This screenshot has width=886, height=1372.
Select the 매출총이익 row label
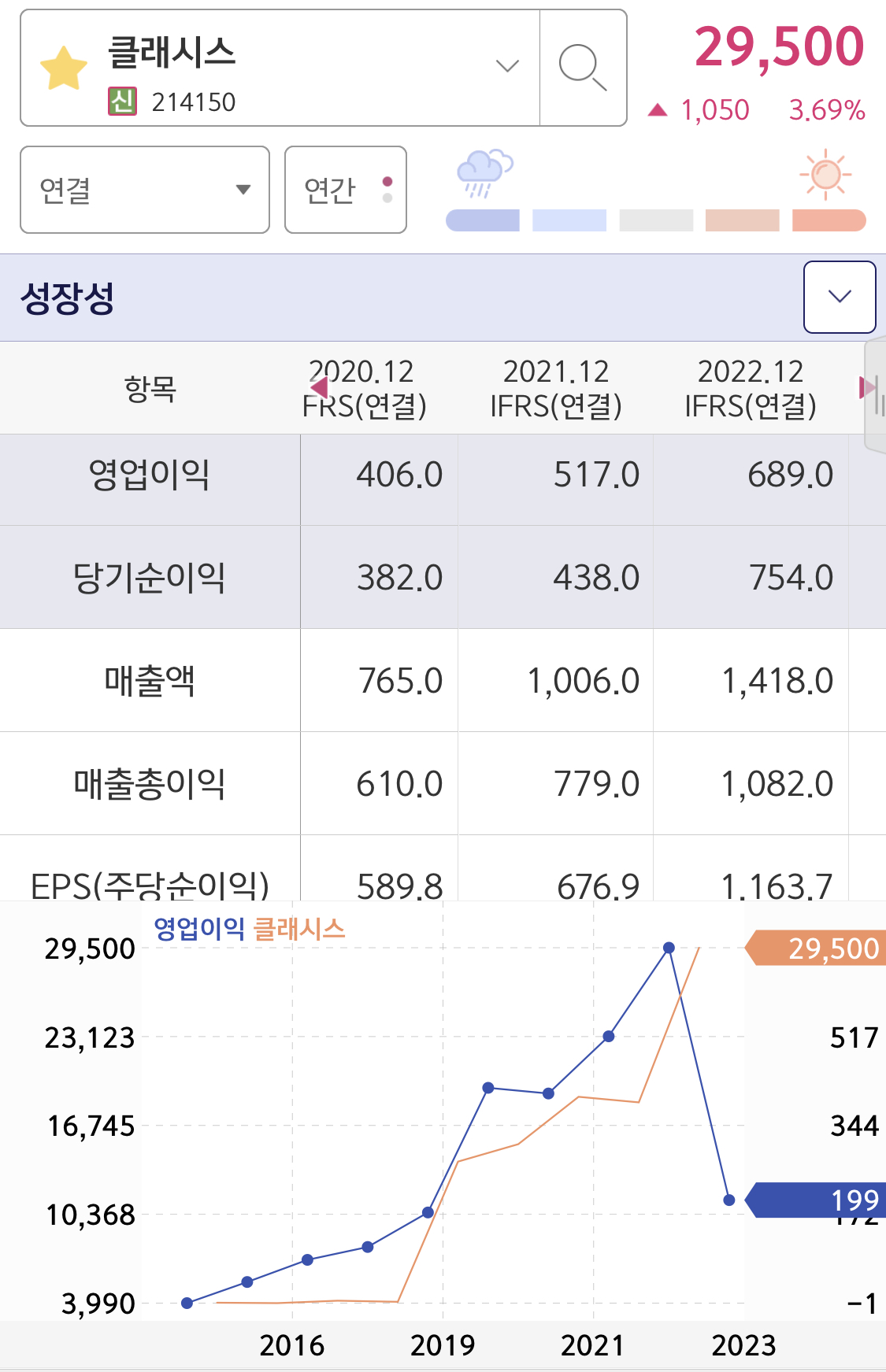pos(150,784)
